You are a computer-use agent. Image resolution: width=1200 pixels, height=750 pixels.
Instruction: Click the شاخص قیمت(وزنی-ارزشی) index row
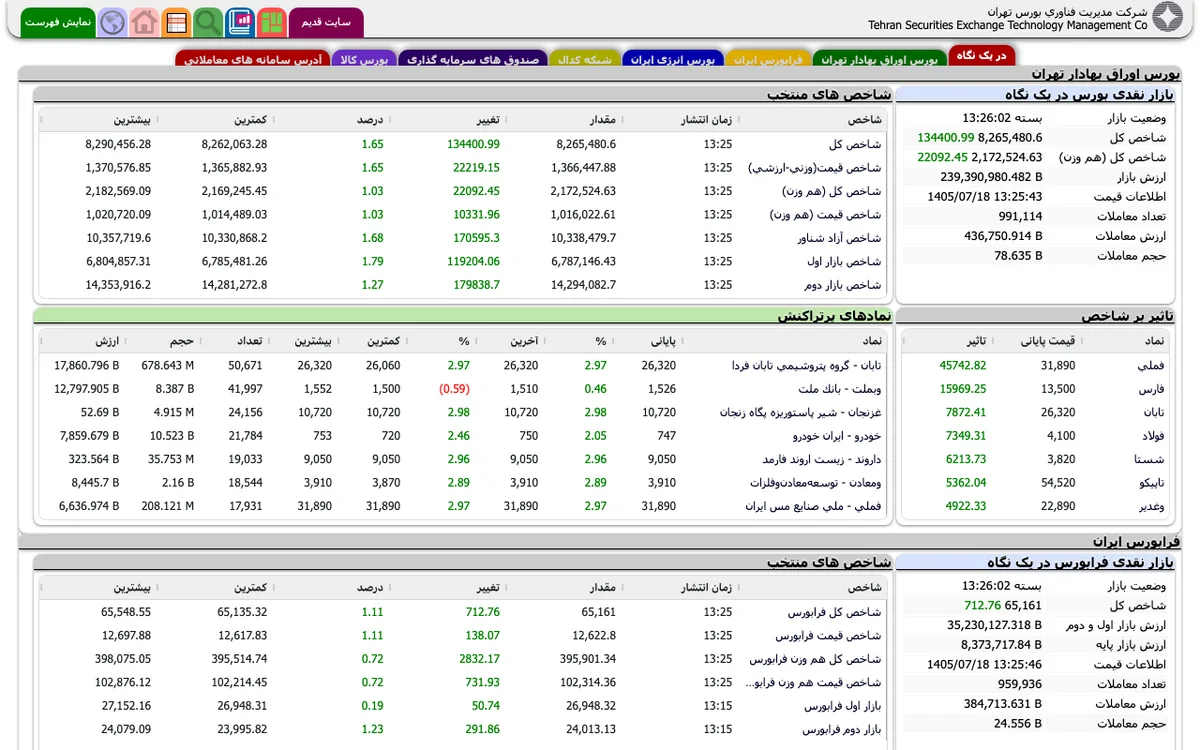pos(461,168)
